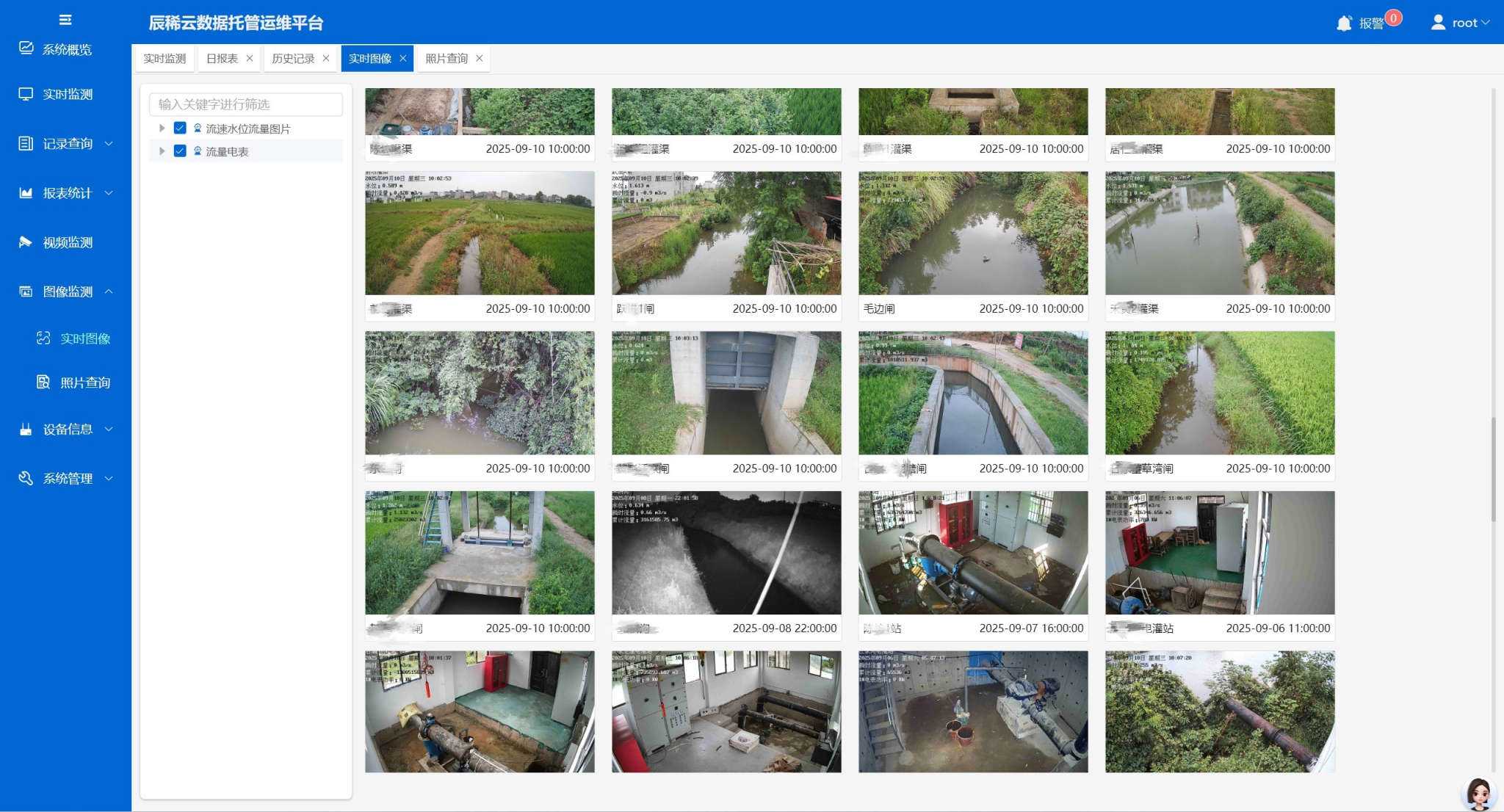Expand the 流速水位流量图片 tree node
The width and height of the screenshot is (1504, 812).
pos(162,128)
